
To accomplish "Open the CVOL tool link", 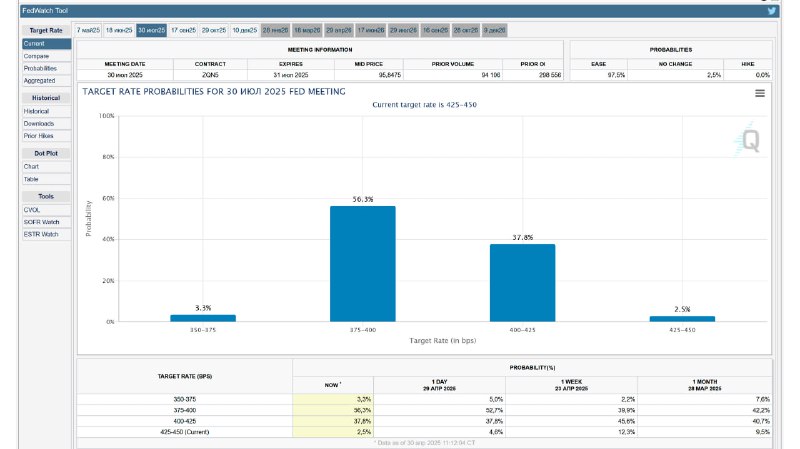I will pos(46,210).
